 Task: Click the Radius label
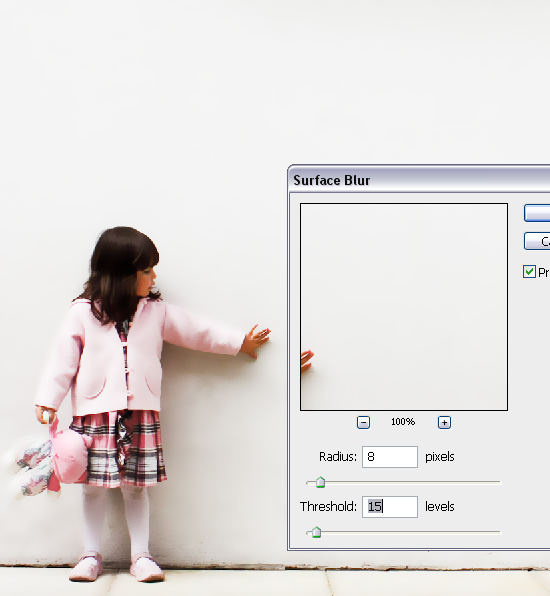point(338,457)
